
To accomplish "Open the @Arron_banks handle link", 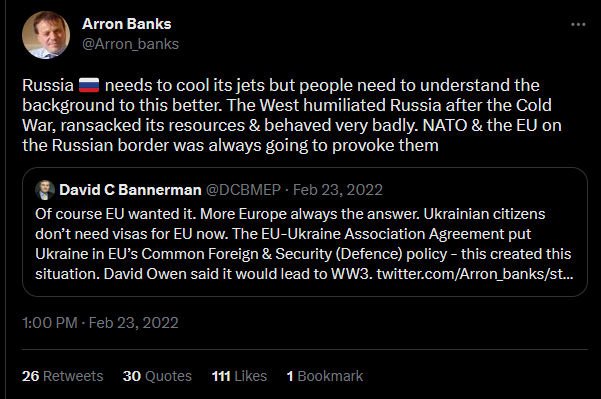I will tap(130, 44).
